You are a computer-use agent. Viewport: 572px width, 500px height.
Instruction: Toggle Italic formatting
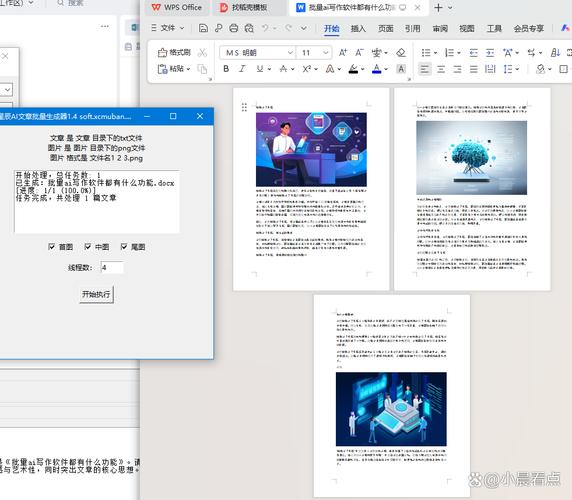click(x=242, y=69)
